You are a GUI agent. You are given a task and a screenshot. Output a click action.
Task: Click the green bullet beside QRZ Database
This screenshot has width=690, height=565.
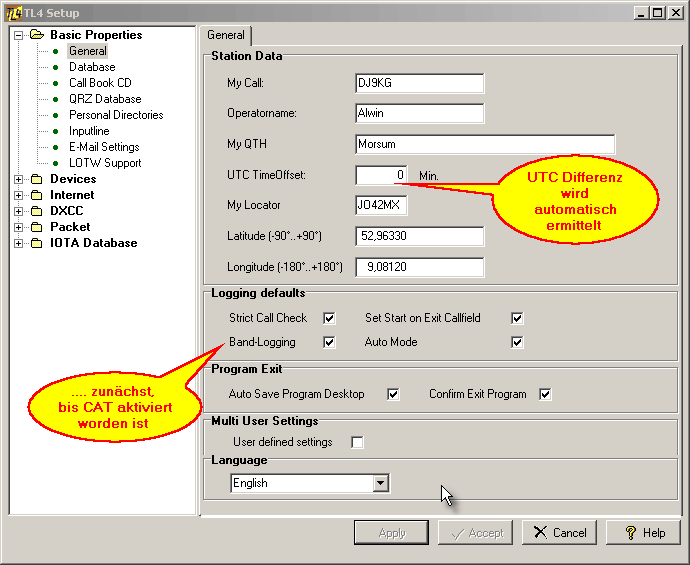tap(55, 99)
